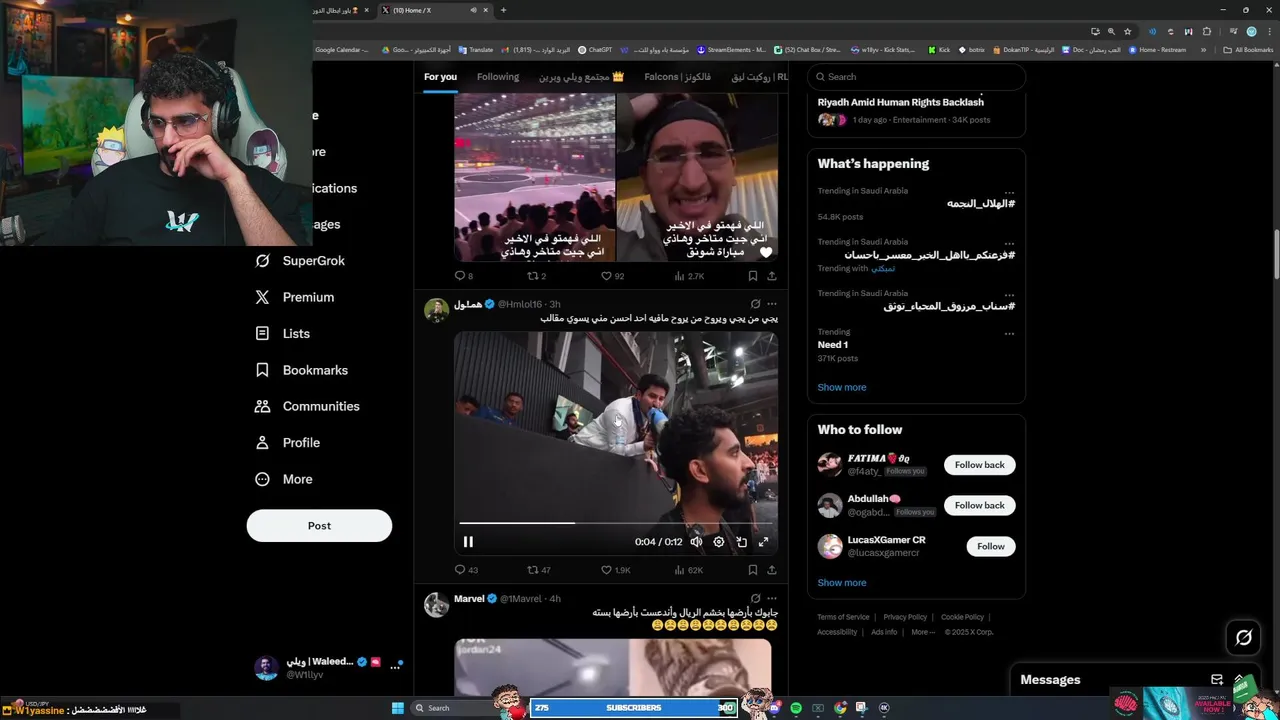This screenshot has width=1280, height=720.
Task: Click the Post button
Action: point(319,526)
